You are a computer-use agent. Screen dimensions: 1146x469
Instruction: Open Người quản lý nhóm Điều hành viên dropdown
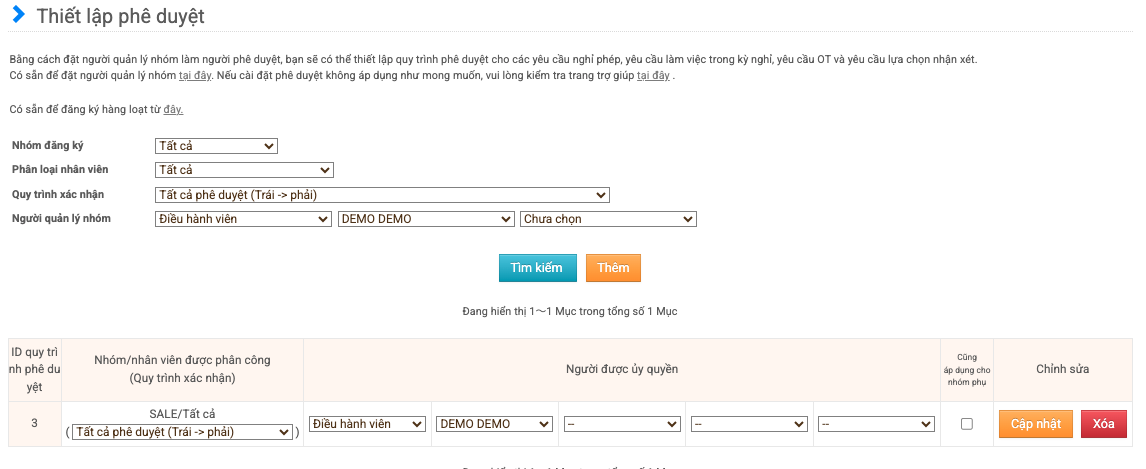click(243, 219)
